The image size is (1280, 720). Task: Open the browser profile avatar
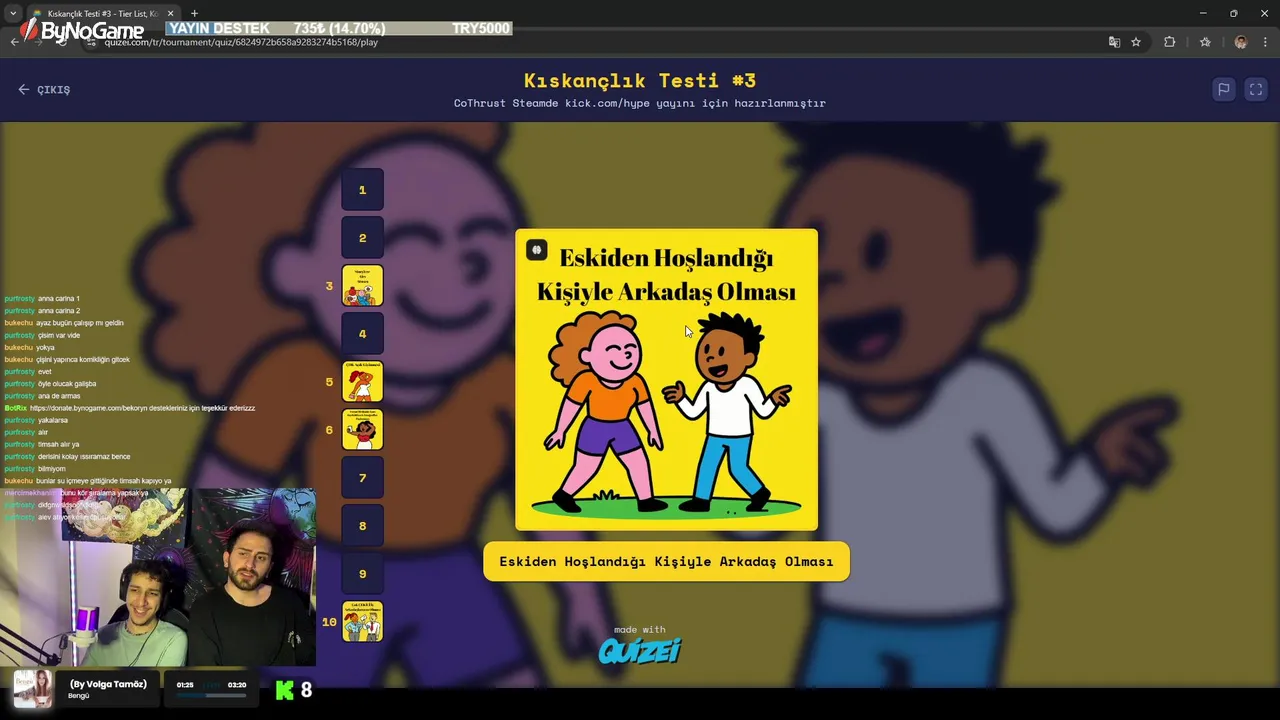point(1241,42)
